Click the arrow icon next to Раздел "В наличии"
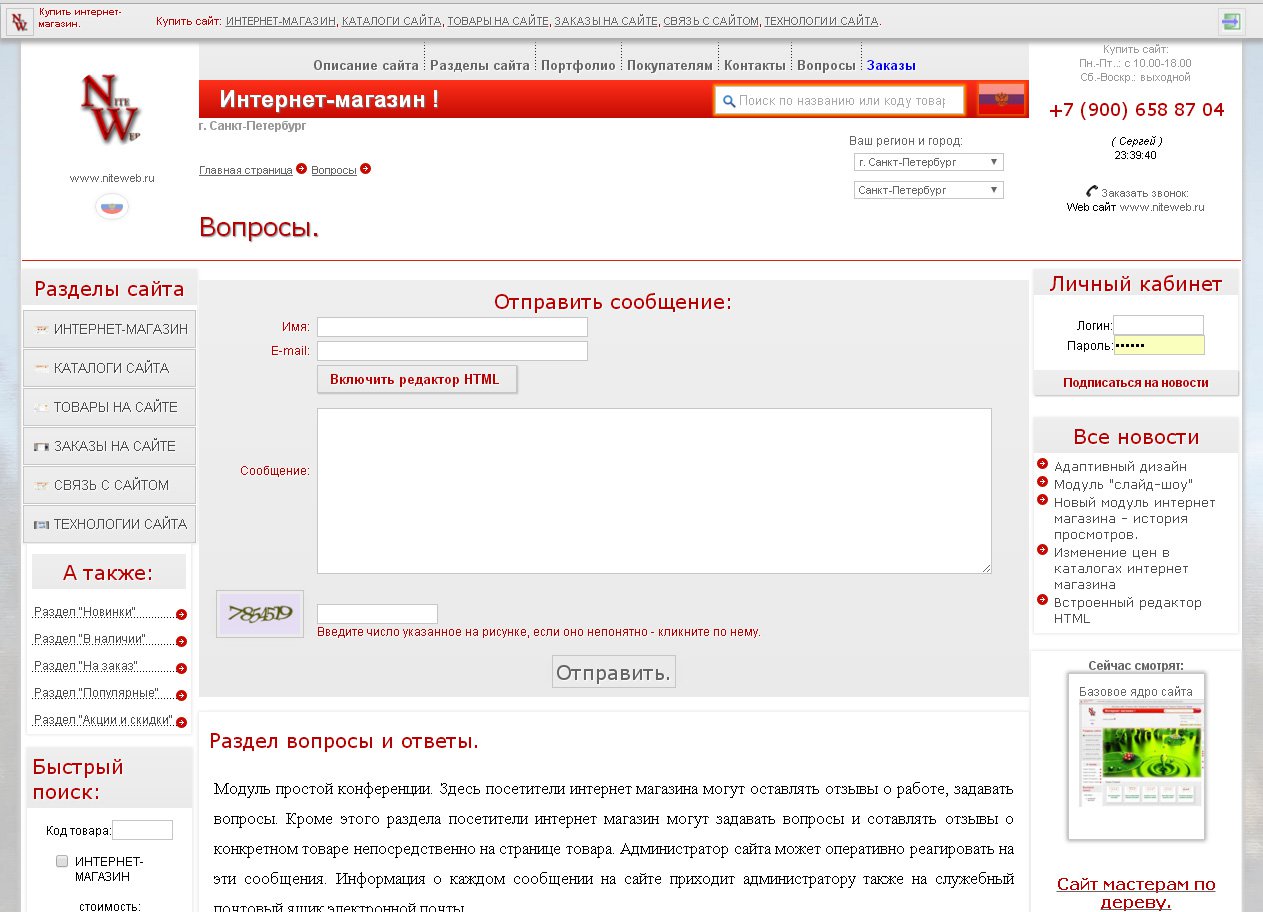 coord(181,642)
